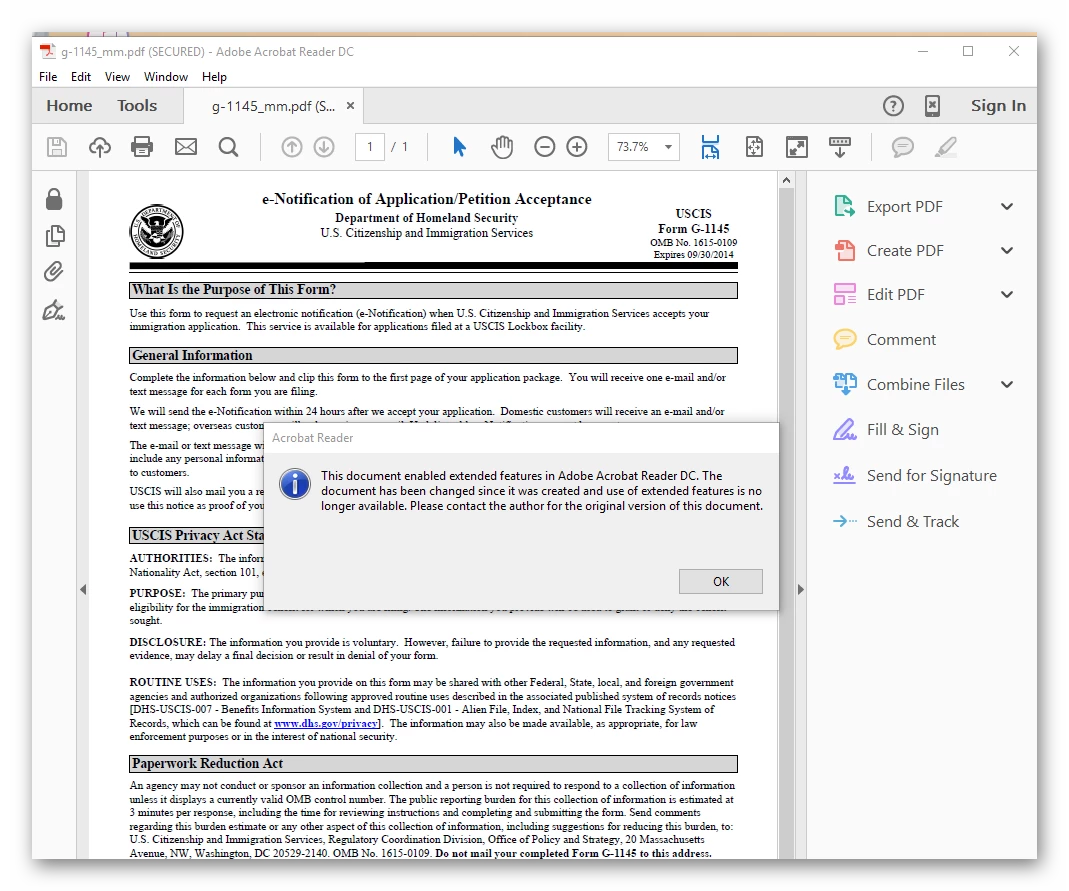Collapse the right tools pane arrow
Image resolution: width=1069 pixels, height=891 pixels.
(x=801, y=590)
